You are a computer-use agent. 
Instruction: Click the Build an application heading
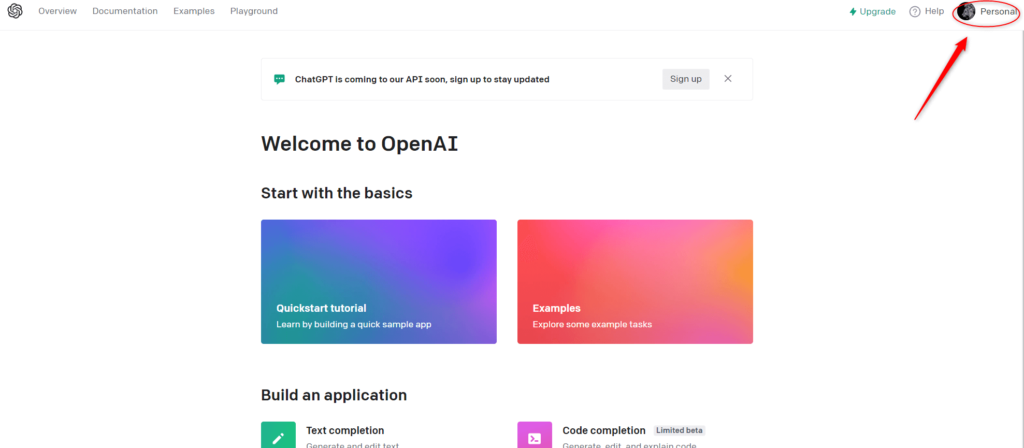click(x=334, y=395)
